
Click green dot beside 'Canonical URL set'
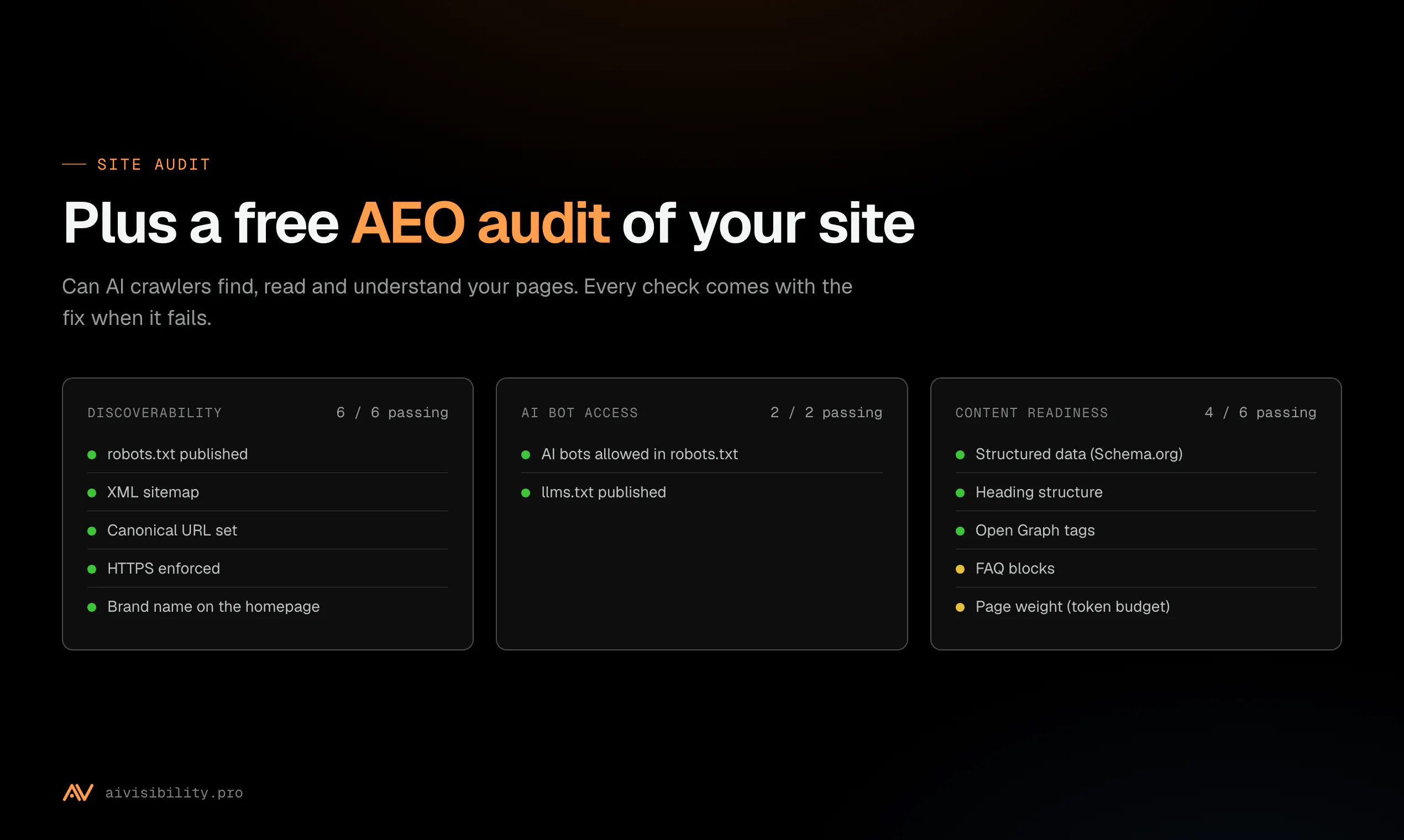tap(92, 531)
